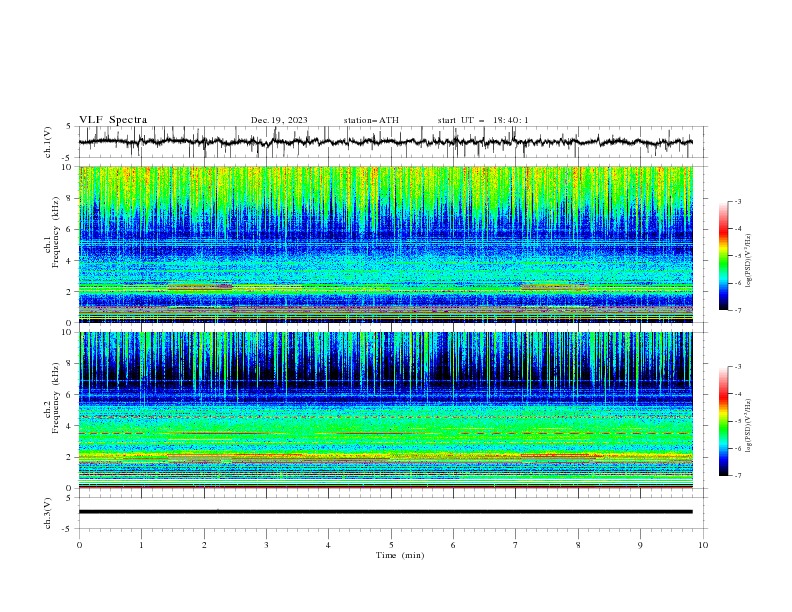Click the flat ch.3 voltage trace

tap(385, 512)
